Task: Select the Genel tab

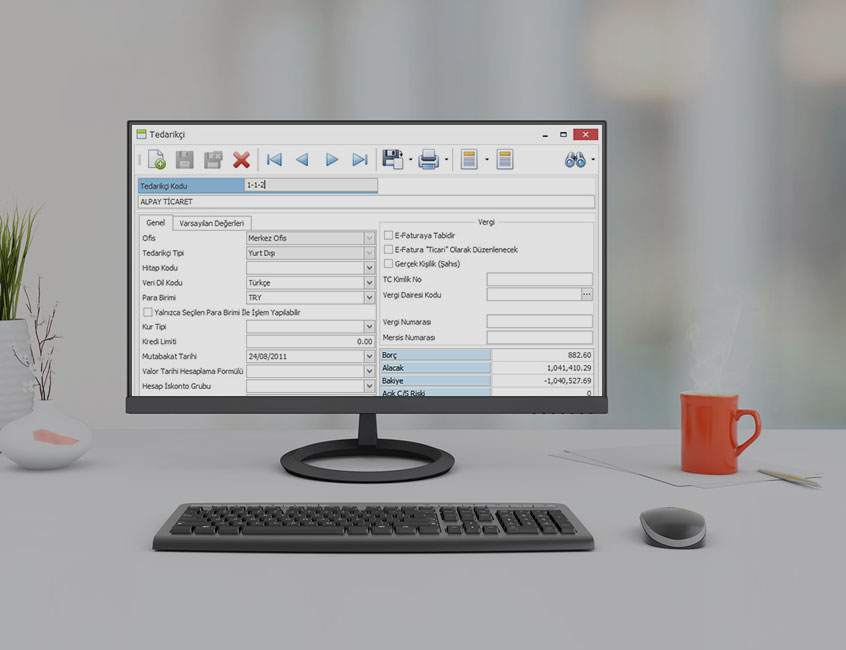Action: [x=155, y=222]
